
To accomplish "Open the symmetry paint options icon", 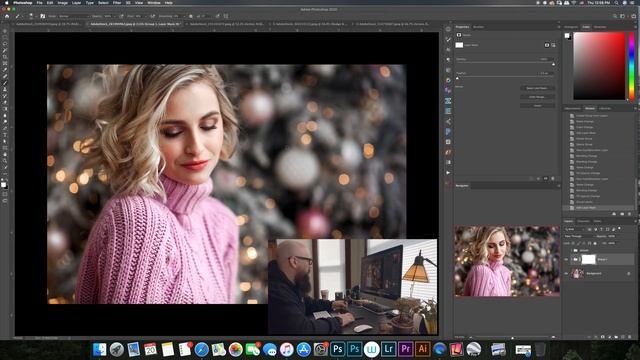I will coord(226,16).
